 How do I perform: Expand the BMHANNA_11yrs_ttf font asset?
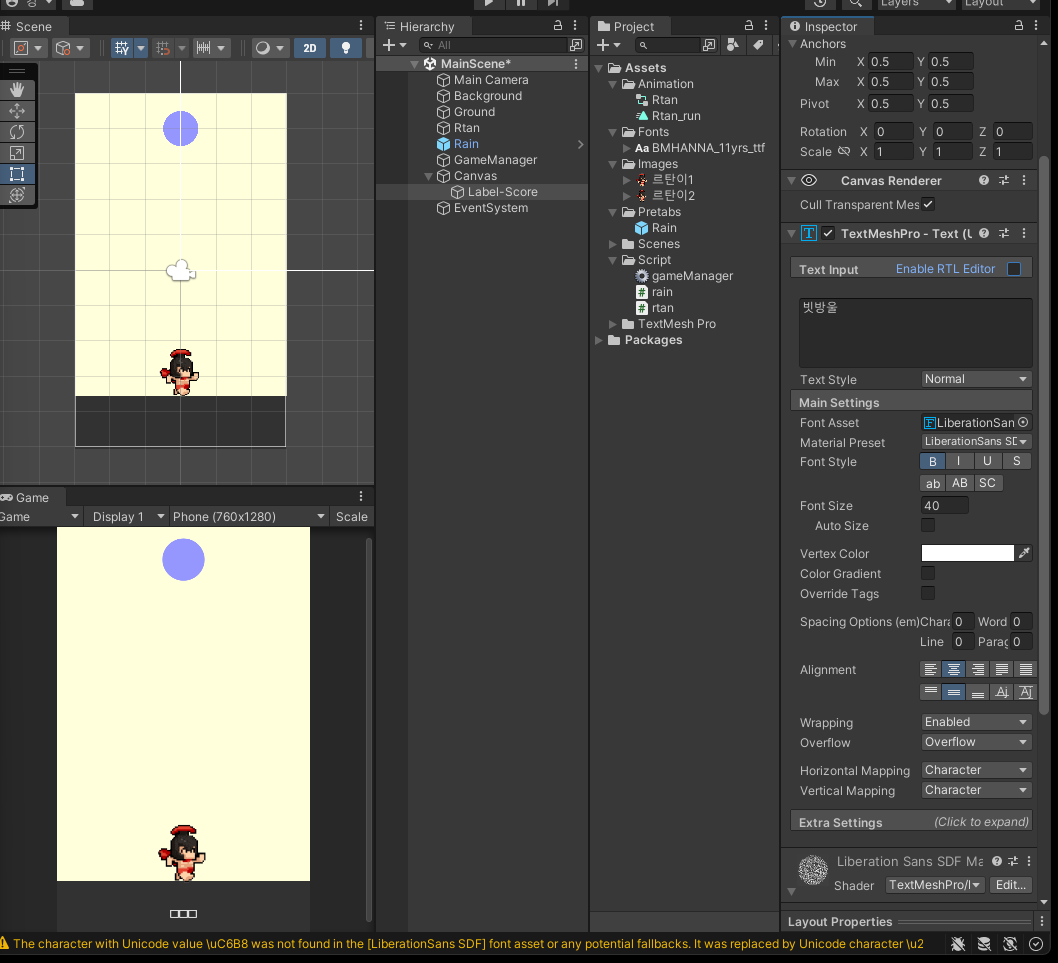tap(627, 148)
